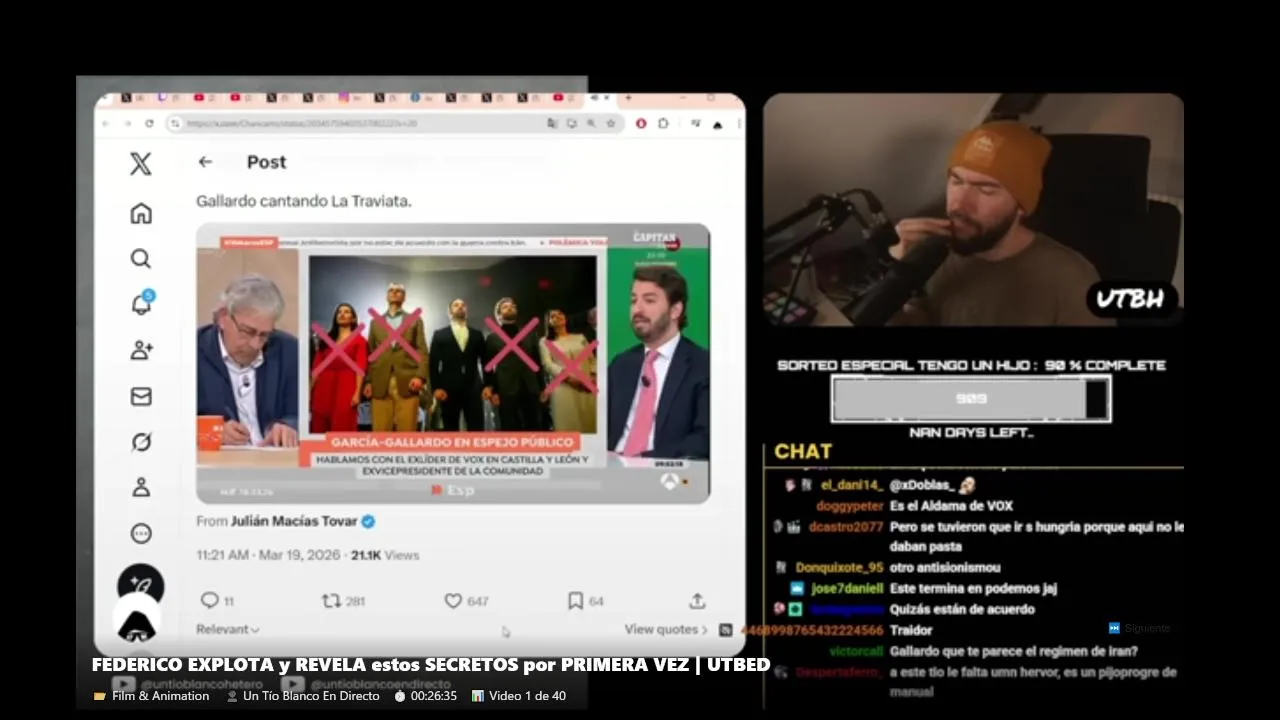Image resolution: width=1280 pixels, height=720 pixels.
Task: Play the García-Gallardo video in the post
Action: pos(453,363)
